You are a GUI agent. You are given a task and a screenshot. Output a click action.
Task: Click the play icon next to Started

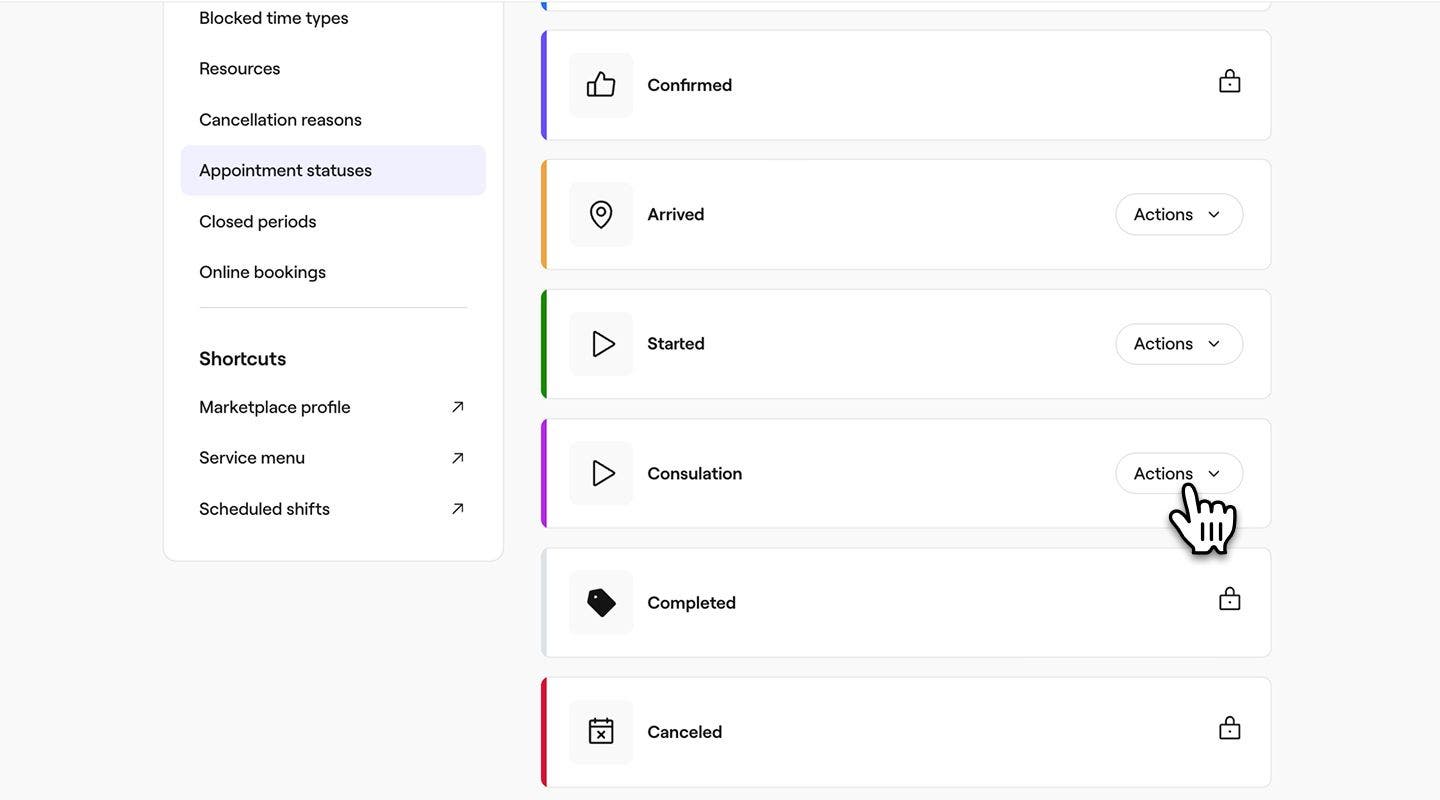click(x=601, y=344)
